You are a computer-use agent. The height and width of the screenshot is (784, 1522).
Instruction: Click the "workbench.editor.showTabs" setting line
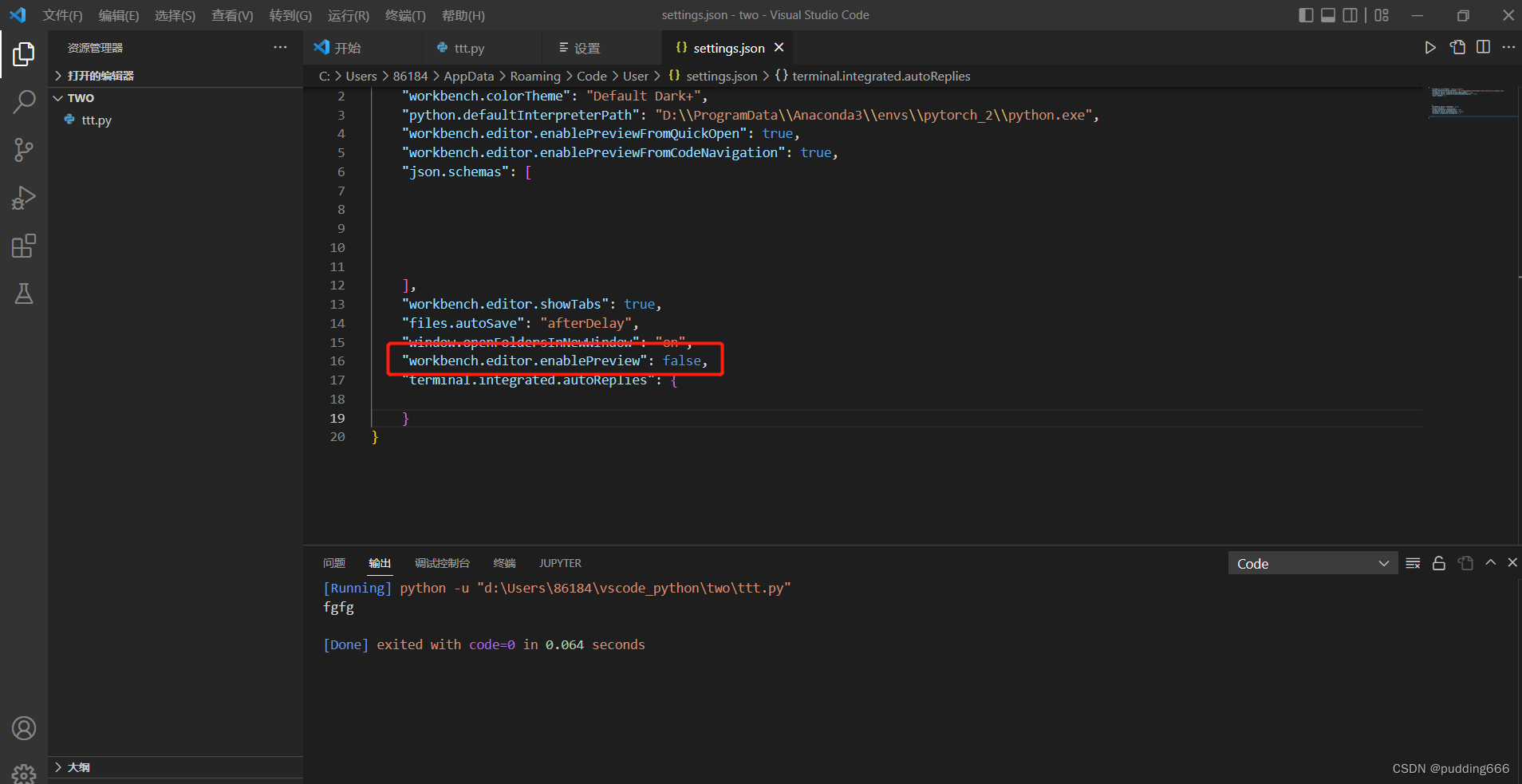[x=532, y=304]
